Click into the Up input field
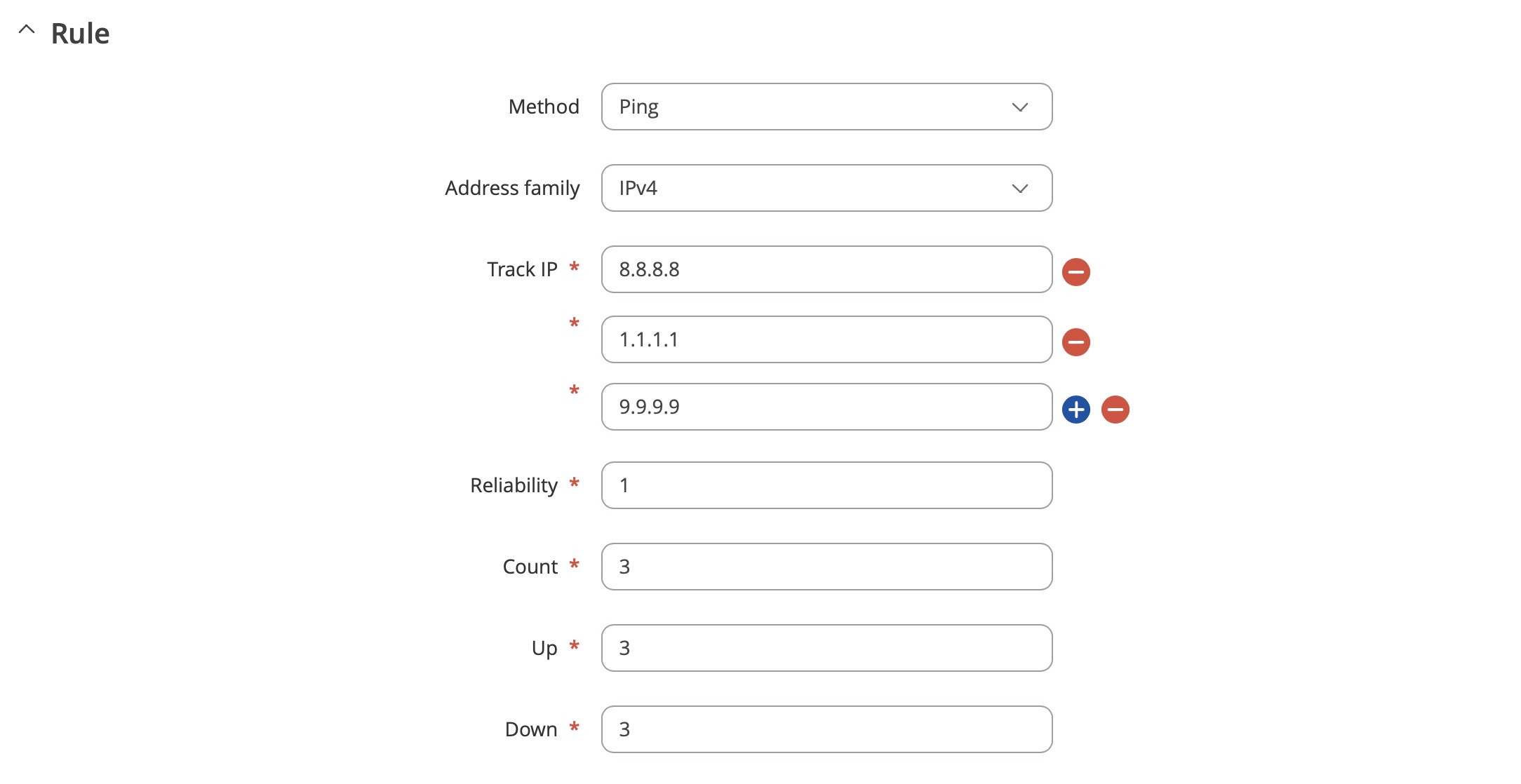Image resolution: width=1521 pixels, height=784 pixels. (826, 648)
